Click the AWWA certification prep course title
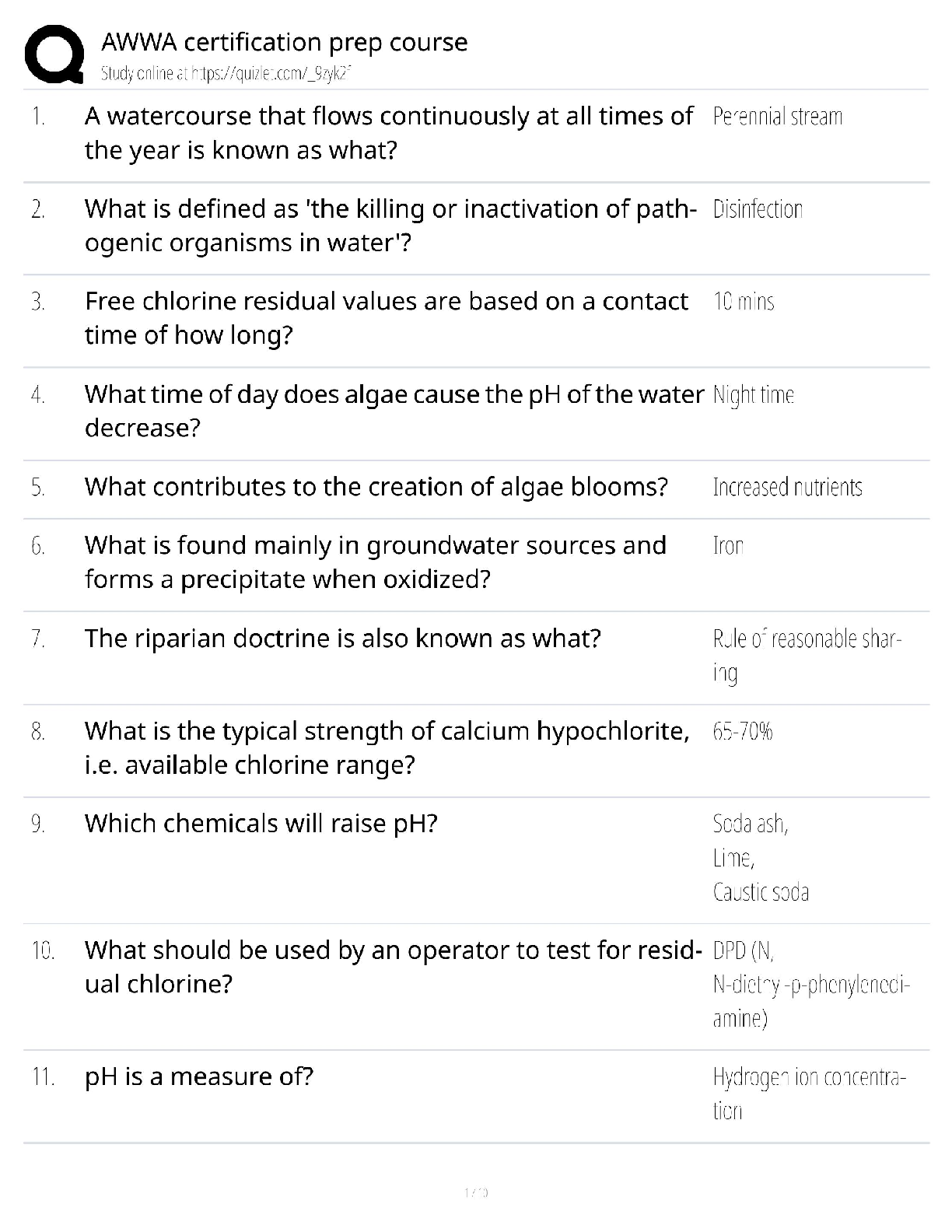Image resolution: width=952 pixels, height=1232 pixels. coord(285,42)
